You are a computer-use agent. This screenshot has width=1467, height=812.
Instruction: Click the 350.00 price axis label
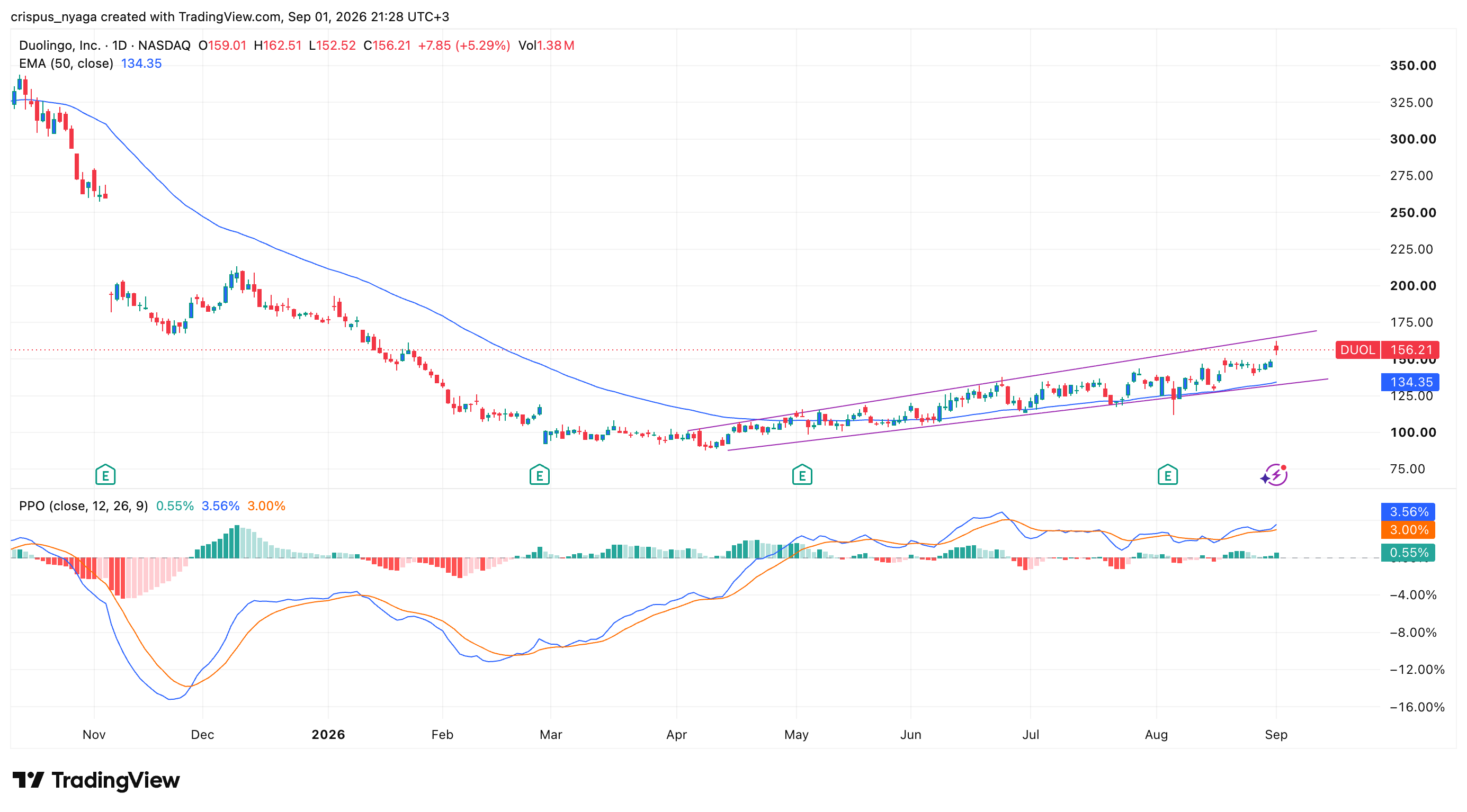coord(1413,66)
